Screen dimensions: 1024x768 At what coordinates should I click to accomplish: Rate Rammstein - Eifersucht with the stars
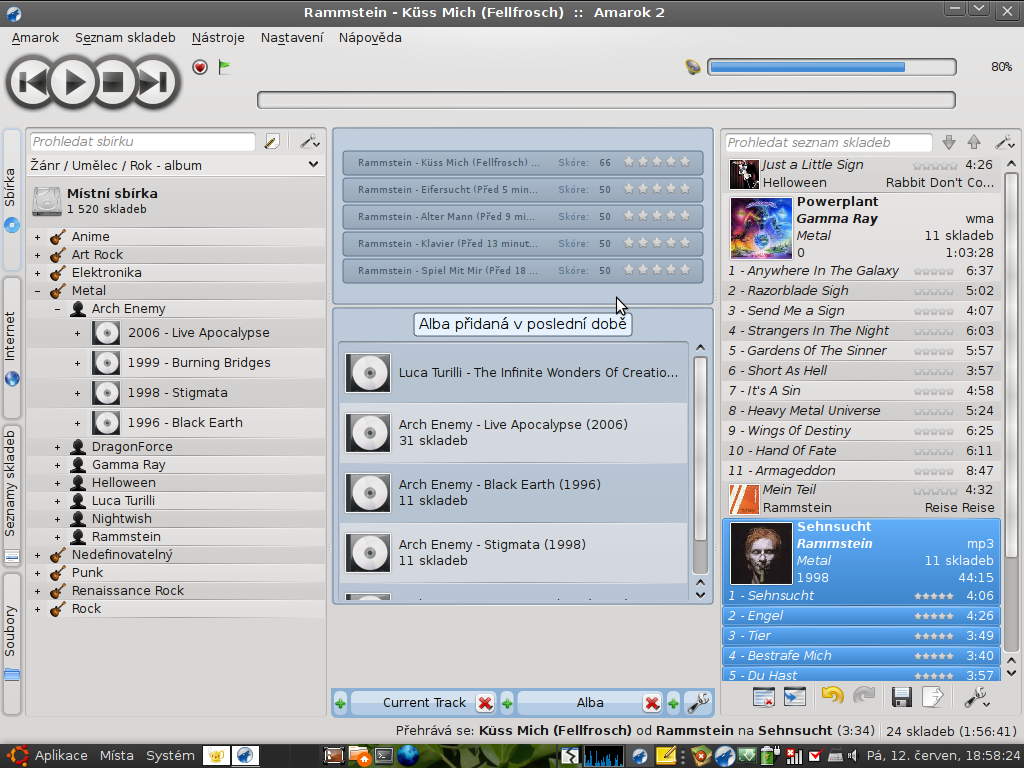pyautogui.click(x=656, y=189)
